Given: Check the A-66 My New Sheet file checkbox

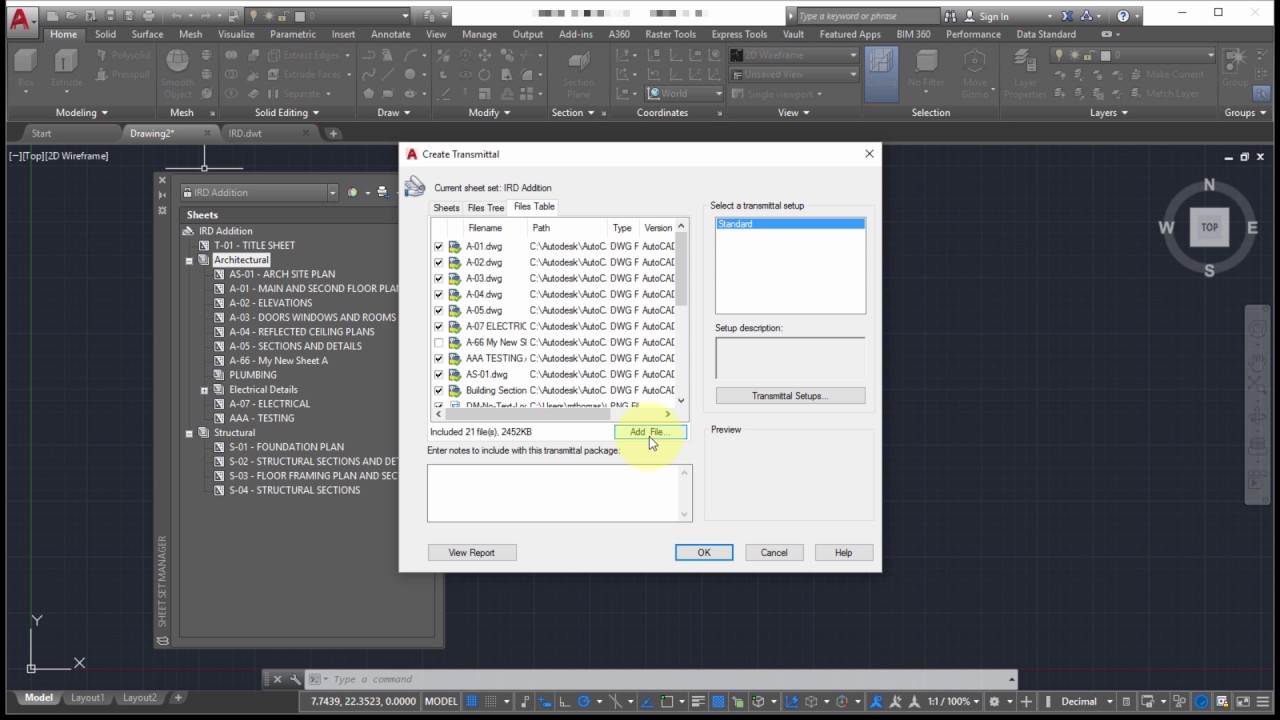Looking at the screenshot, I should click(438, 342).
